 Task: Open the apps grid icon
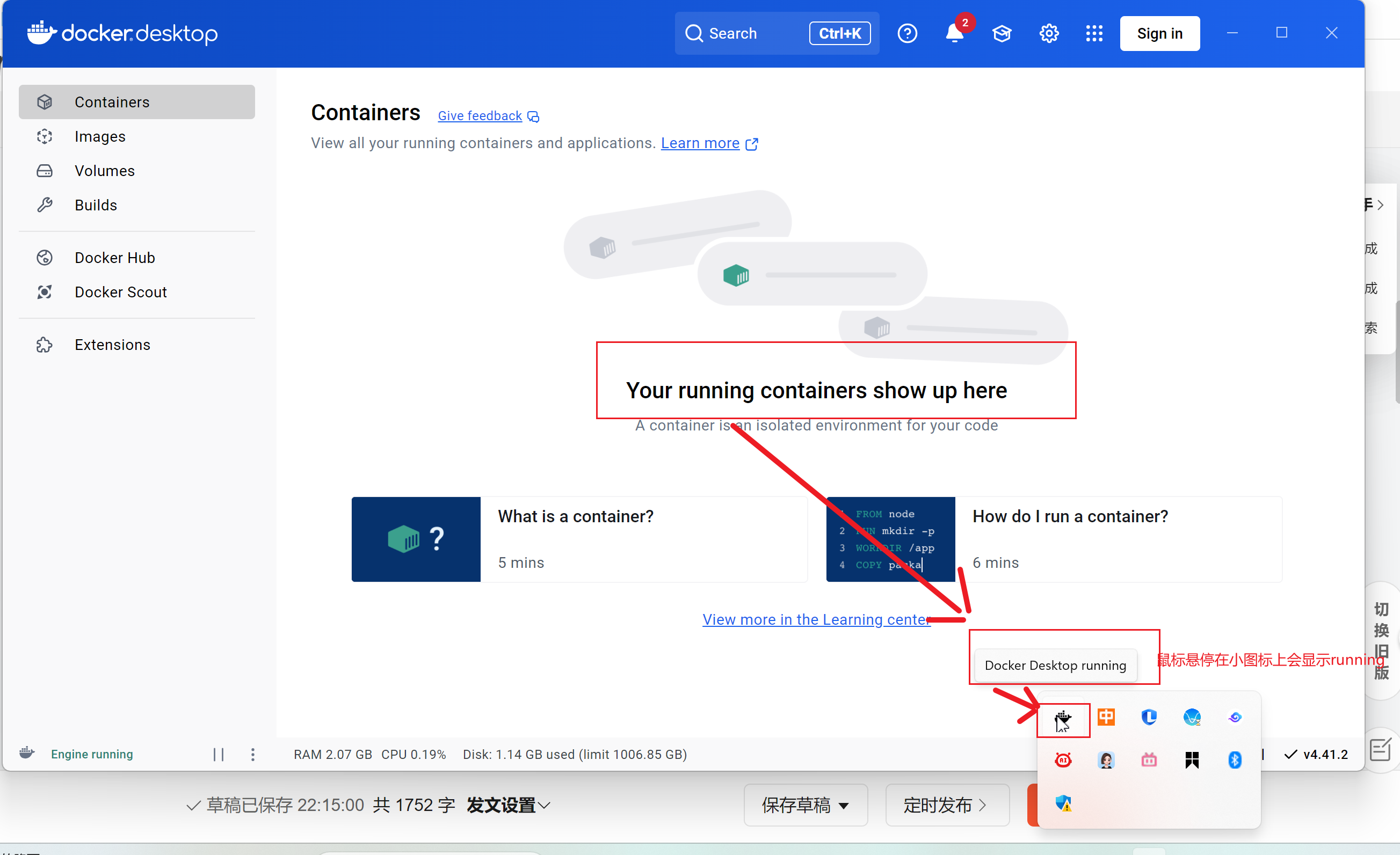coord(1094,33)
